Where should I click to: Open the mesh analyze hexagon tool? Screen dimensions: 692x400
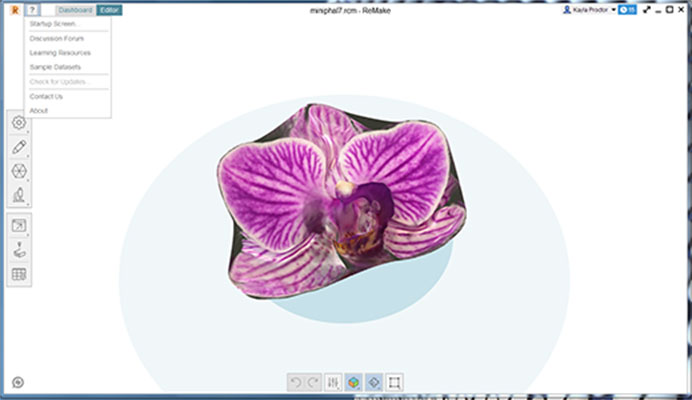point(19,171)
